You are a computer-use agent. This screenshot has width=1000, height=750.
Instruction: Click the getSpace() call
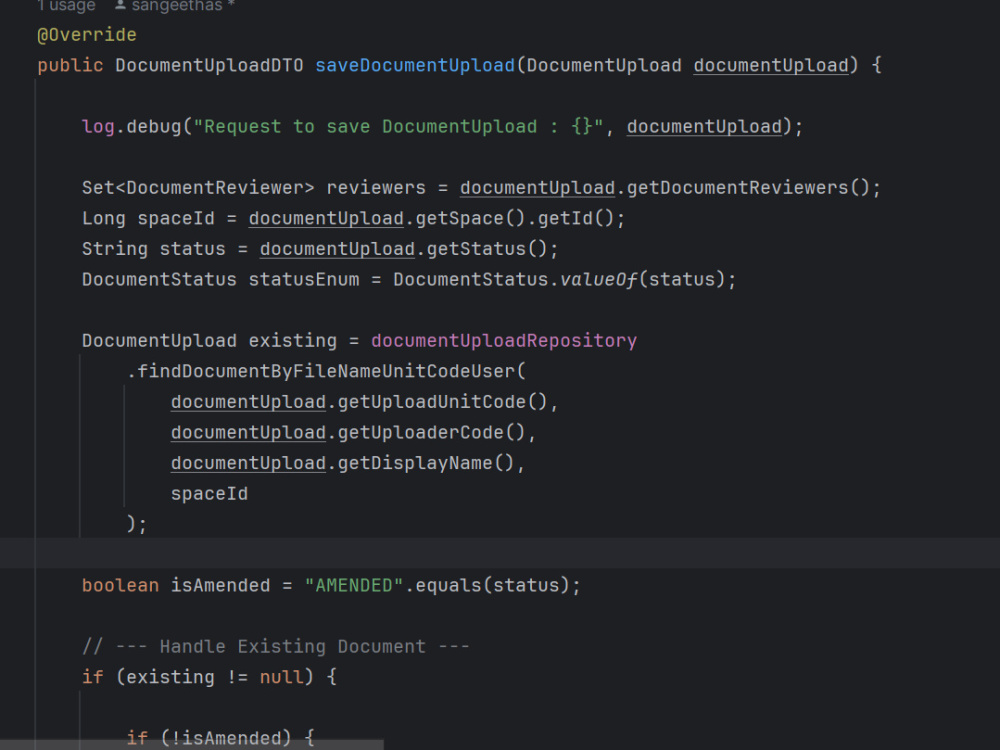pos(471,218)
